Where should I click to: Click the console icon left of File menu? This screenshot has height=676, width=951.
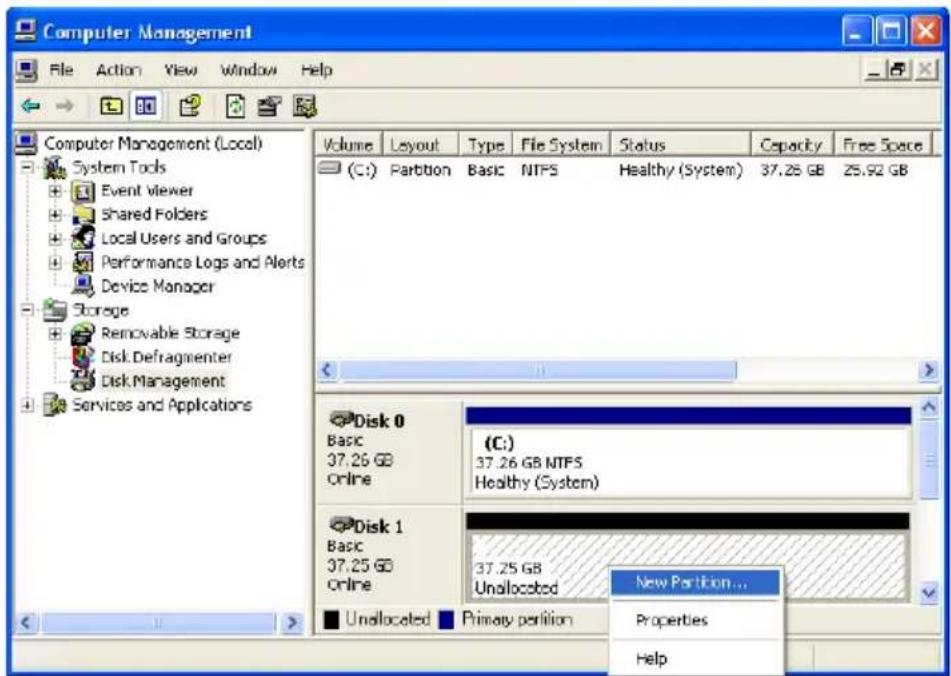click(26, 70)
